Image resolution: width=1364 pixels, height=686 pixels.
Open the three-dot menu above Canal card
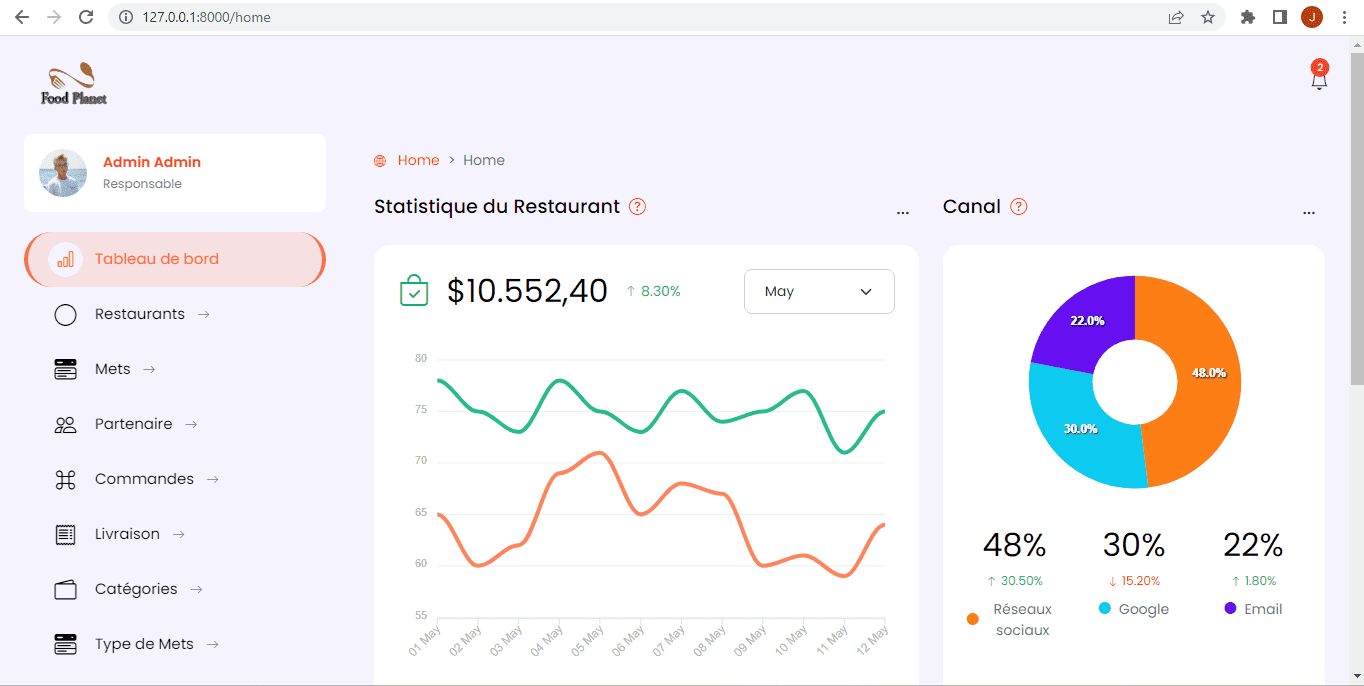[1309, 213]
